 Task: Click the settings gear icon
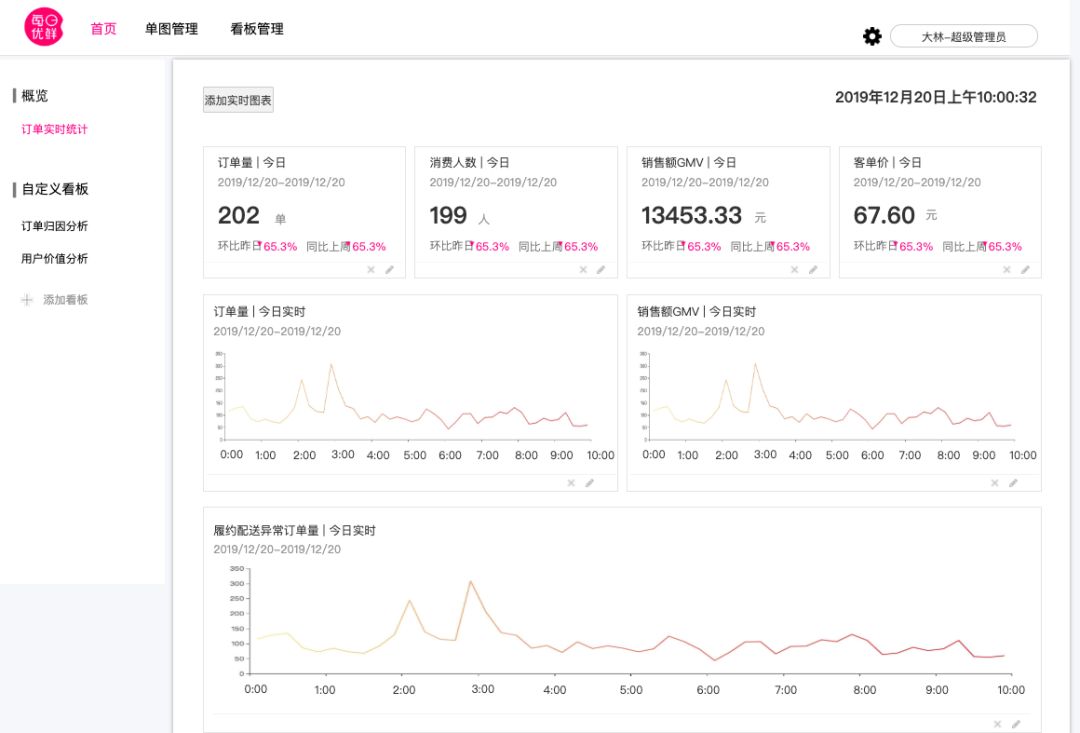pyautogui.click(x=872, y=36)
